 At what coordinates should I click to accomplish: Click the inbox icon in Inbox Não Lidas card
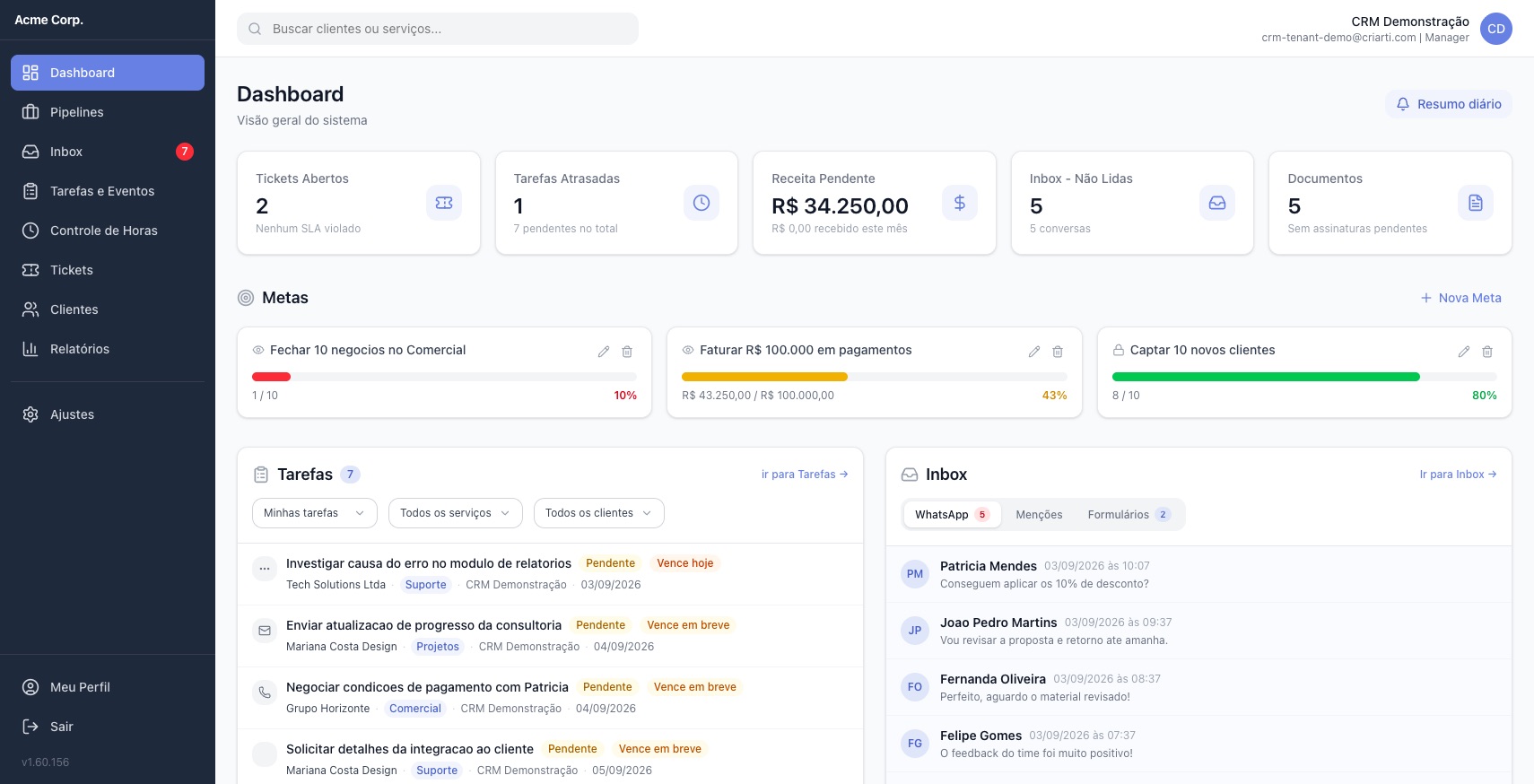pyautogui.click(x=1217, y=203)
